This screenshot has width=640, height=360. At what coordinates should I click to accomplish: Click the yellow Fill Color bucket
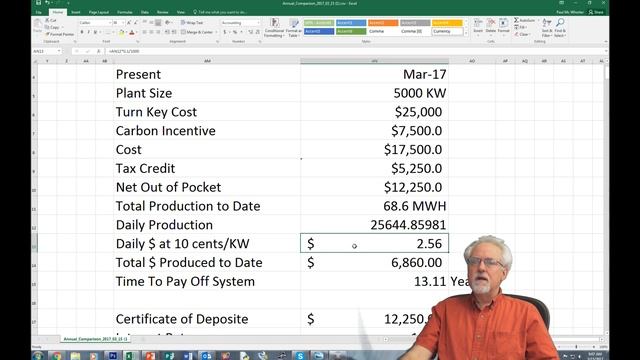(x=121, y=33)
